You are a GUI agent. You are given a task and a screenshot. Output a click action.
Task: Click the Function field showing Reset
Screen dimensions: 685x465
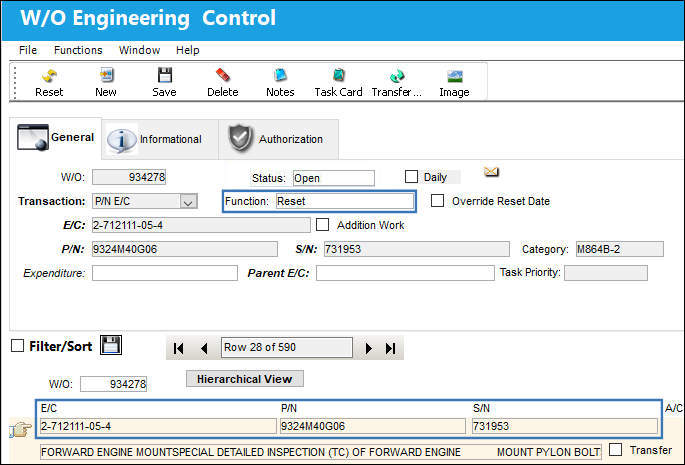(345, 201)
